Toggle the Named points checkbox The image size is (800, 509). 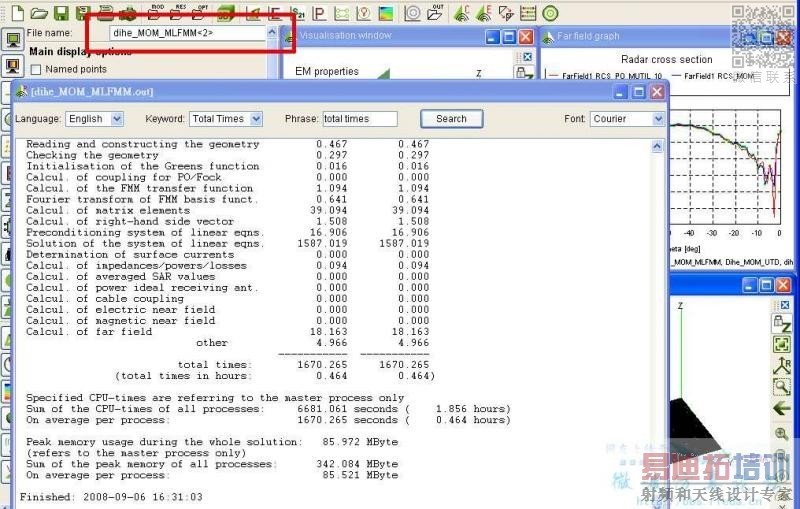click(36, 69)
